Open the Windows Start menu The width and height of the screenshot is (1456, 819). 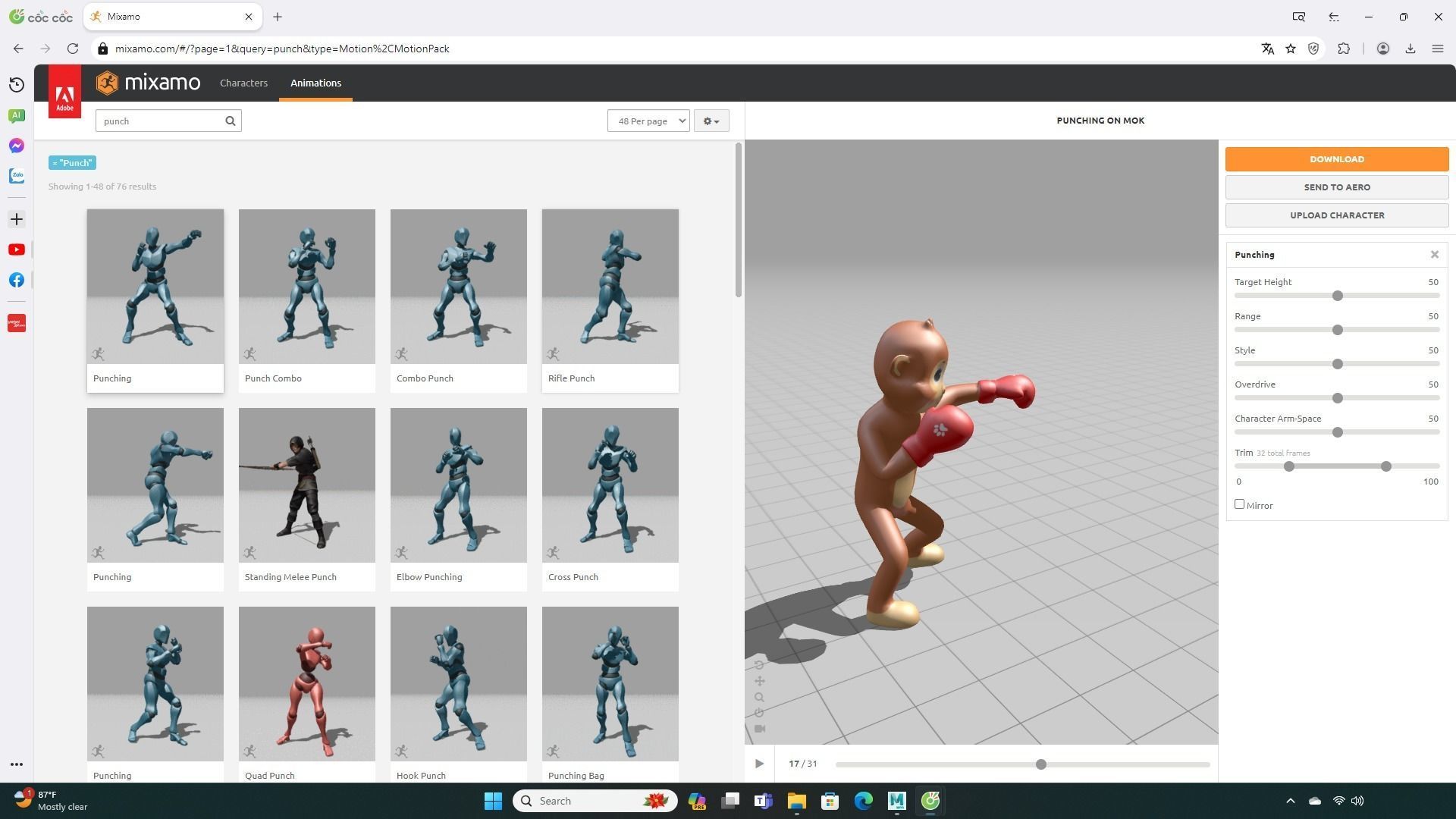[x=493, y=801]
